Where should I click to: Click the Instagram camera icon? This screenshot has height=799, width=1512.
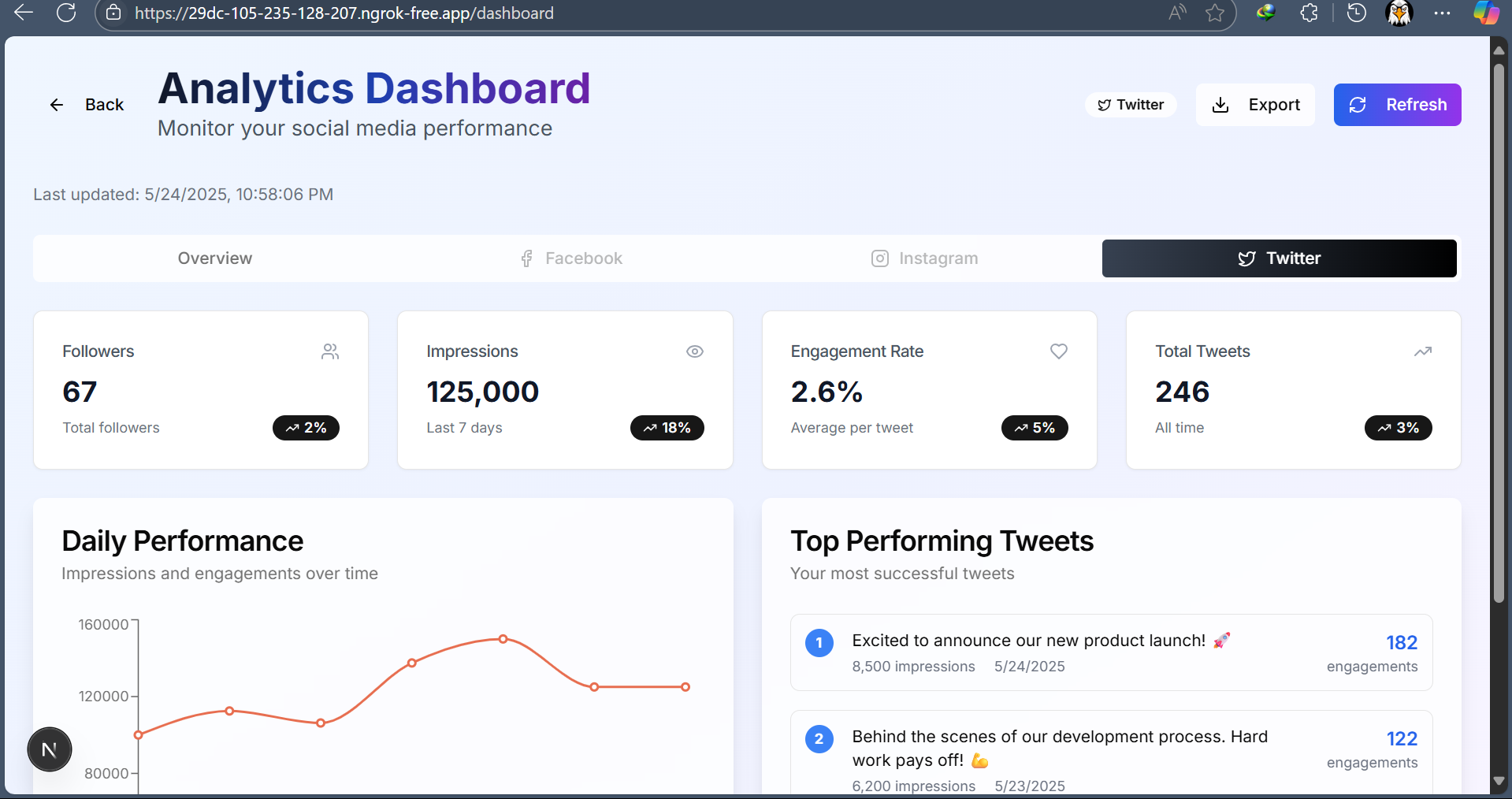coord(879,258)
